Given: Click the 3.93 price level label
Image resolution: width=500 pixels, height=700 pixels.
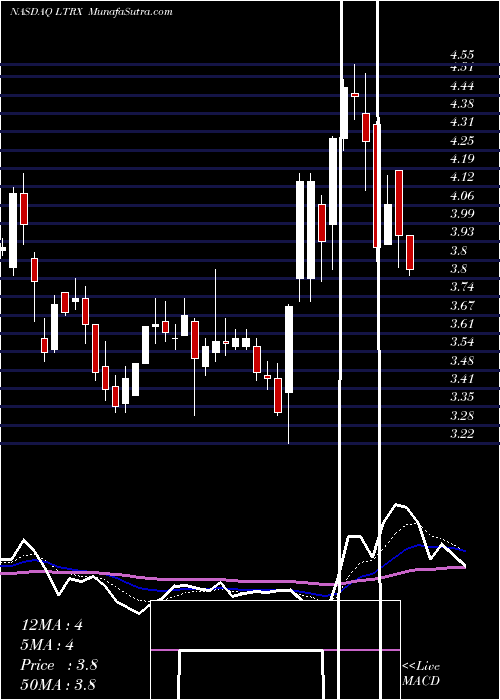Looking at the screenshot, I should [x=462, y=232].
